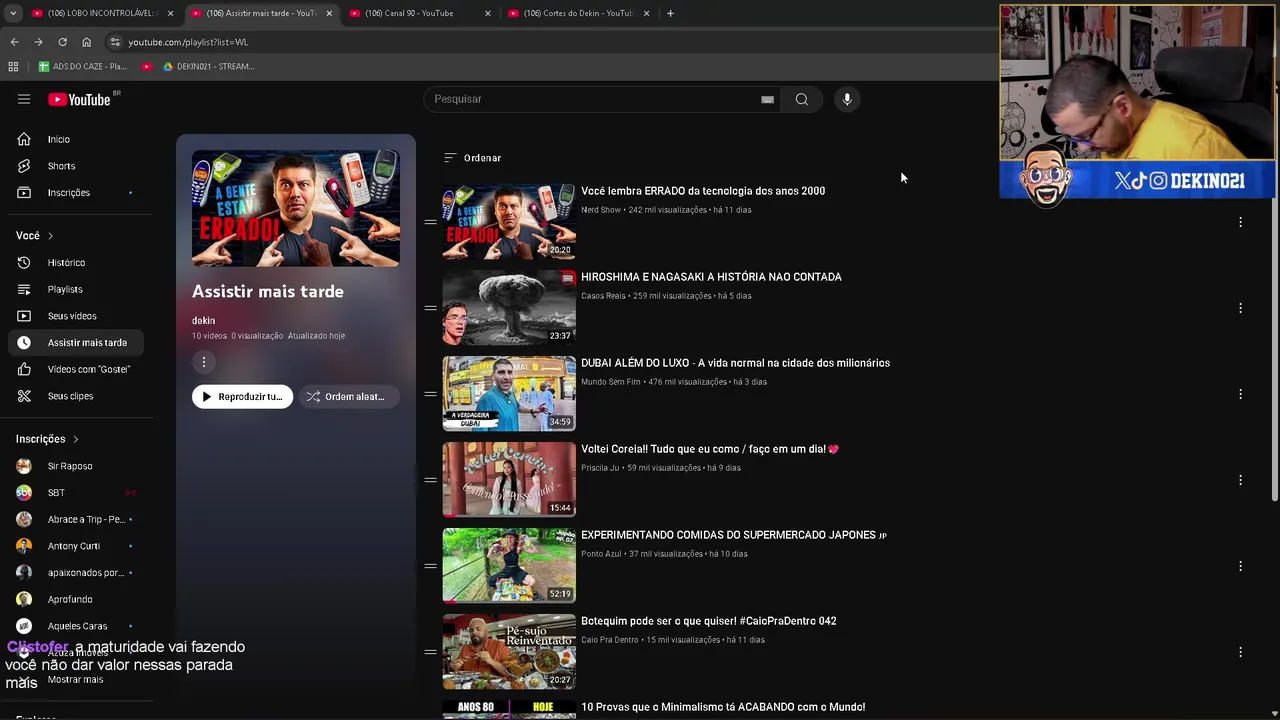Expand the Você section chevron
The image size is (1280, 720).
point(50,236)
